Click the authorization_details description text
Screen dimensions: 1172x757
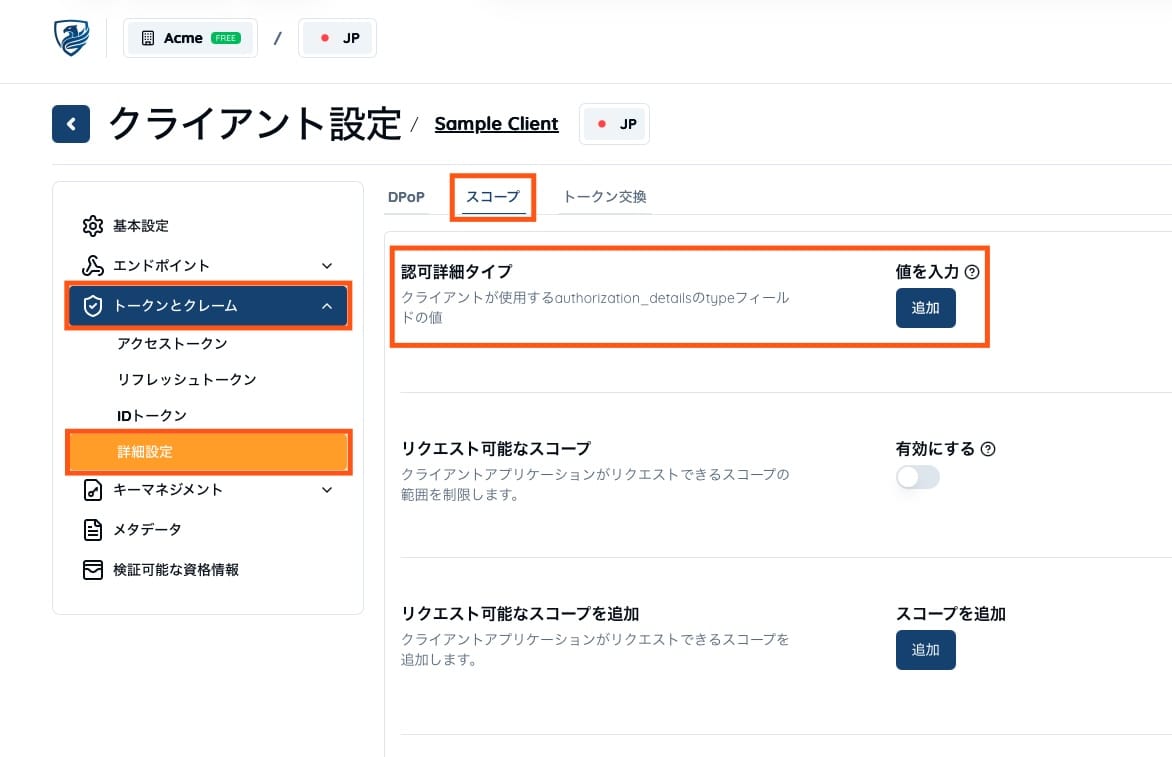(x=595, y=308)
